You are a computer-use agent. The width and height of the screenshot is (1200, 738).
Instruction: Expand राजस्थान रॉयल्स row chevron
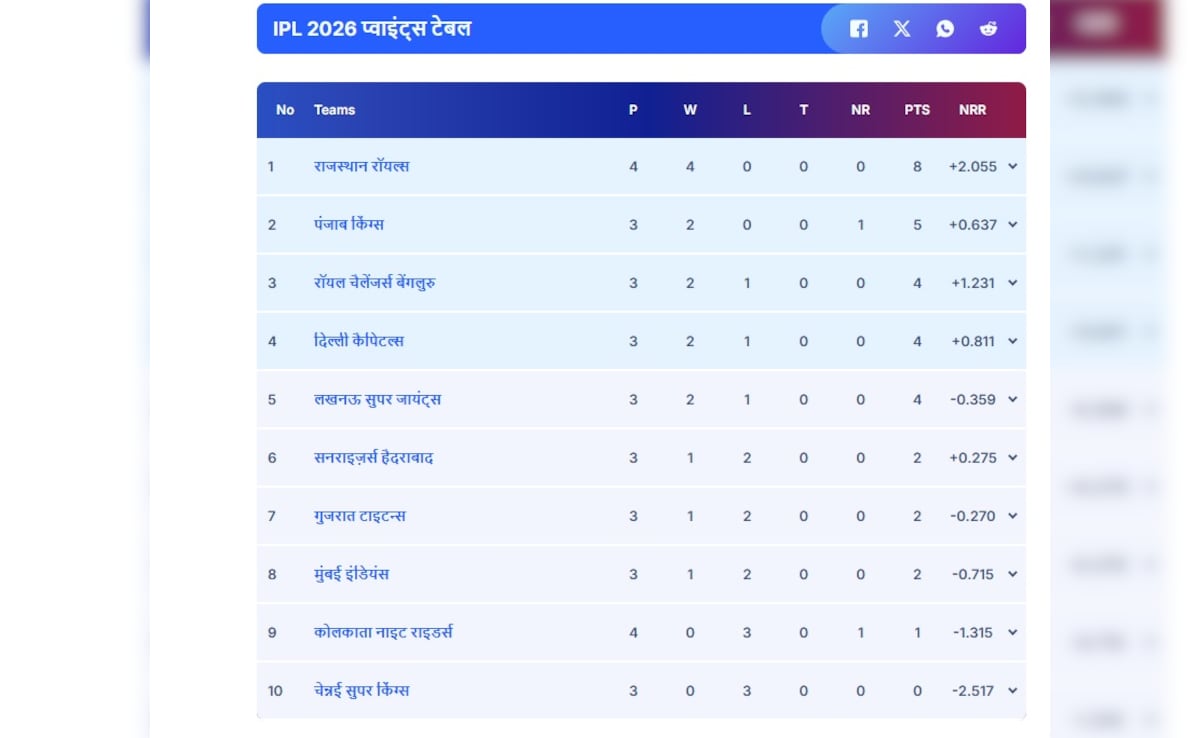[x=1012, y=167]
